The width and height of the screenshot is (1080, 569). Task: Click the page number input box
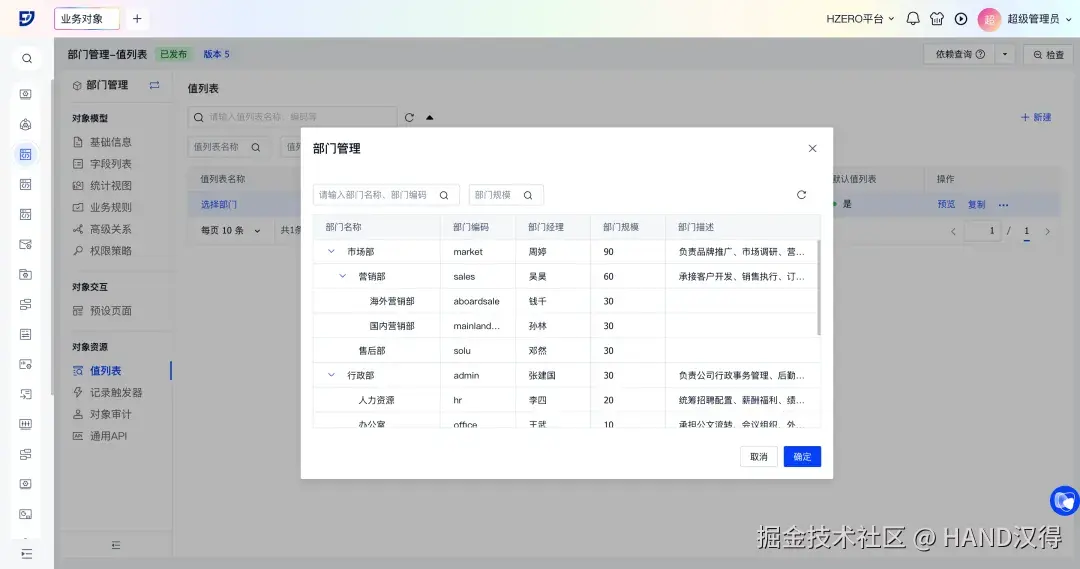[983, 231]
